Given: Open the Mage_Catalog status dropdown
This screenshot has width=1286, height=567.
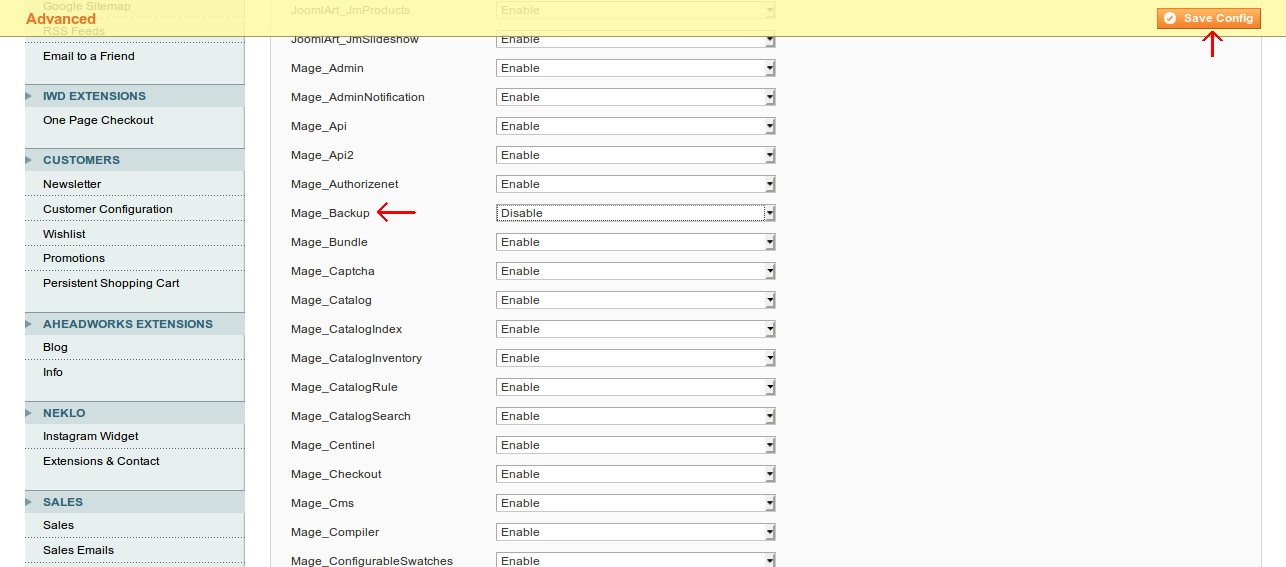Looking at the screenshot, I should point(636,300).
